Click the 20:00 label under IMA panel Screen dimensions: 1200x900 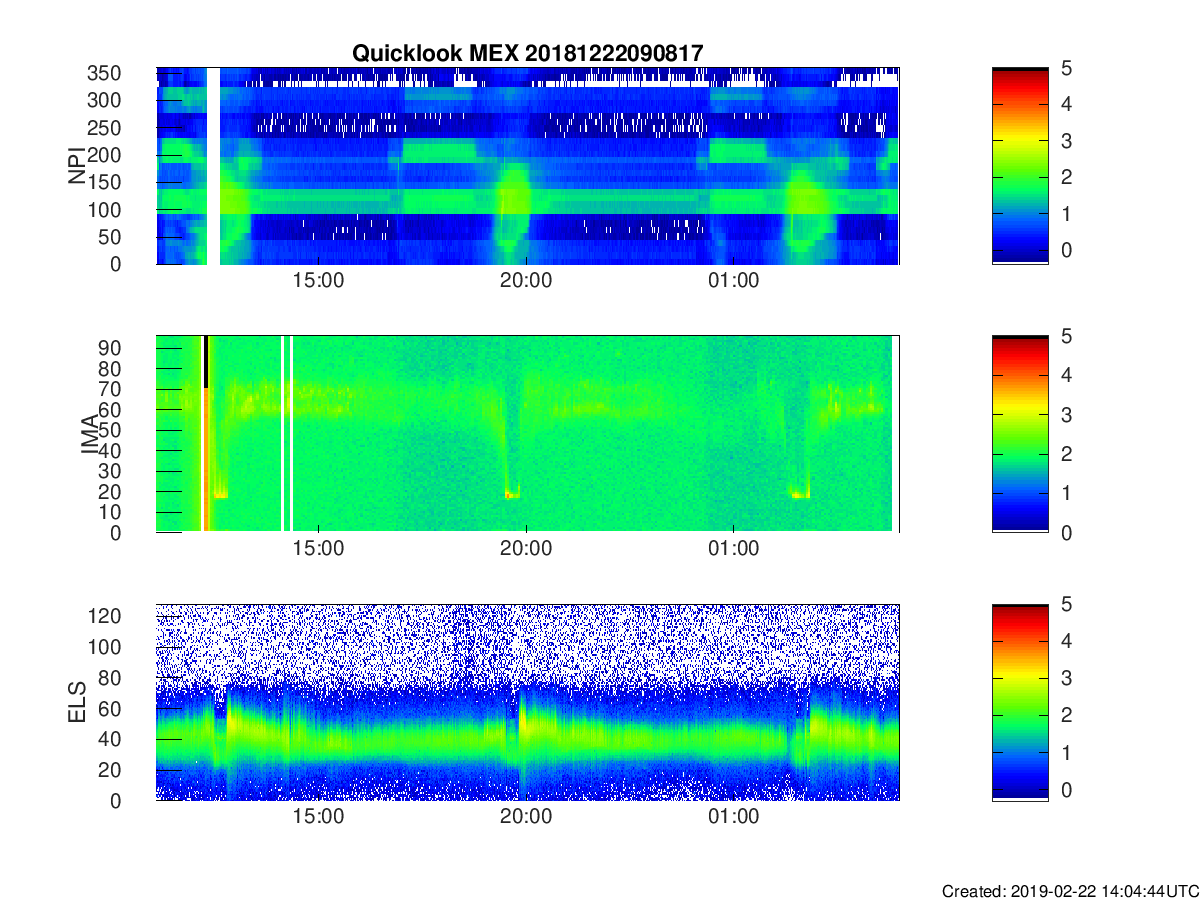(x=526, y=549)
